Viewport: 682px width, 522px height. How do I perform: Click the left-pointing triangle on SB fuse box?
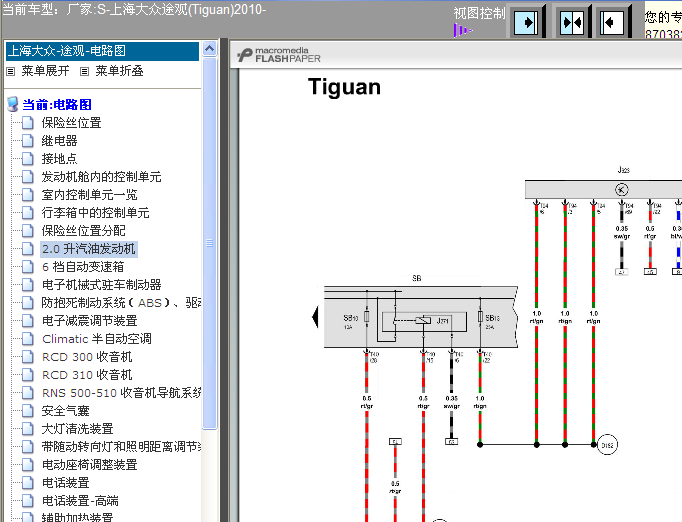[x=315, y=316]
